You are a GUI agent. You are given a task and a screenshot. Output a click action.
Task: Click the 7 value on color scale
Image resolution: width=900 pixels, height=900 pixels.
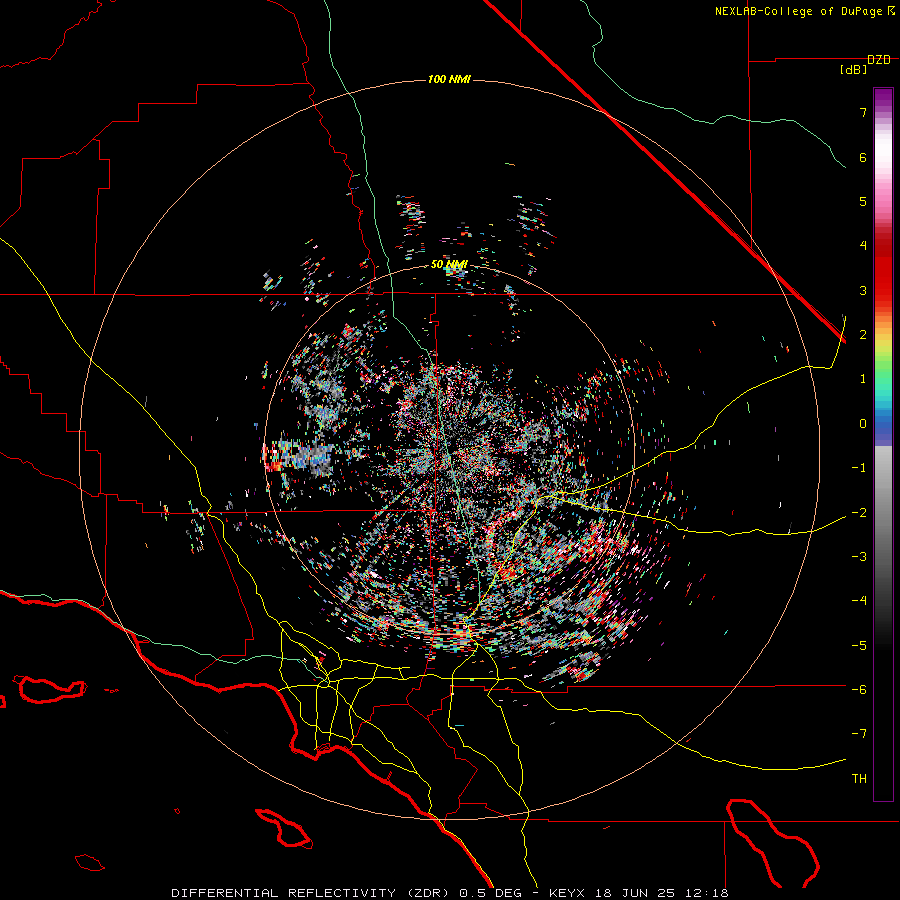click(863, 112)
